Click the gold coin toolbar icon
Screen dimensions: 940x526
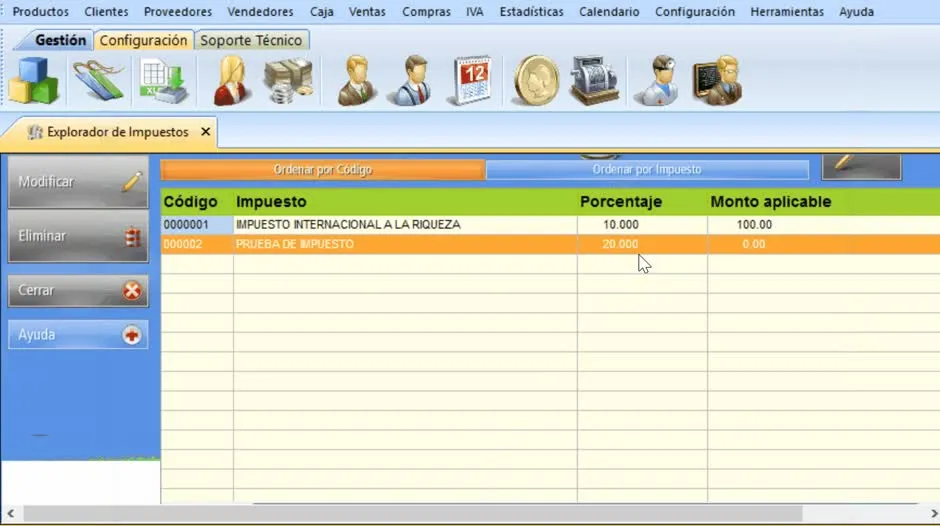(x=536, y=80)
